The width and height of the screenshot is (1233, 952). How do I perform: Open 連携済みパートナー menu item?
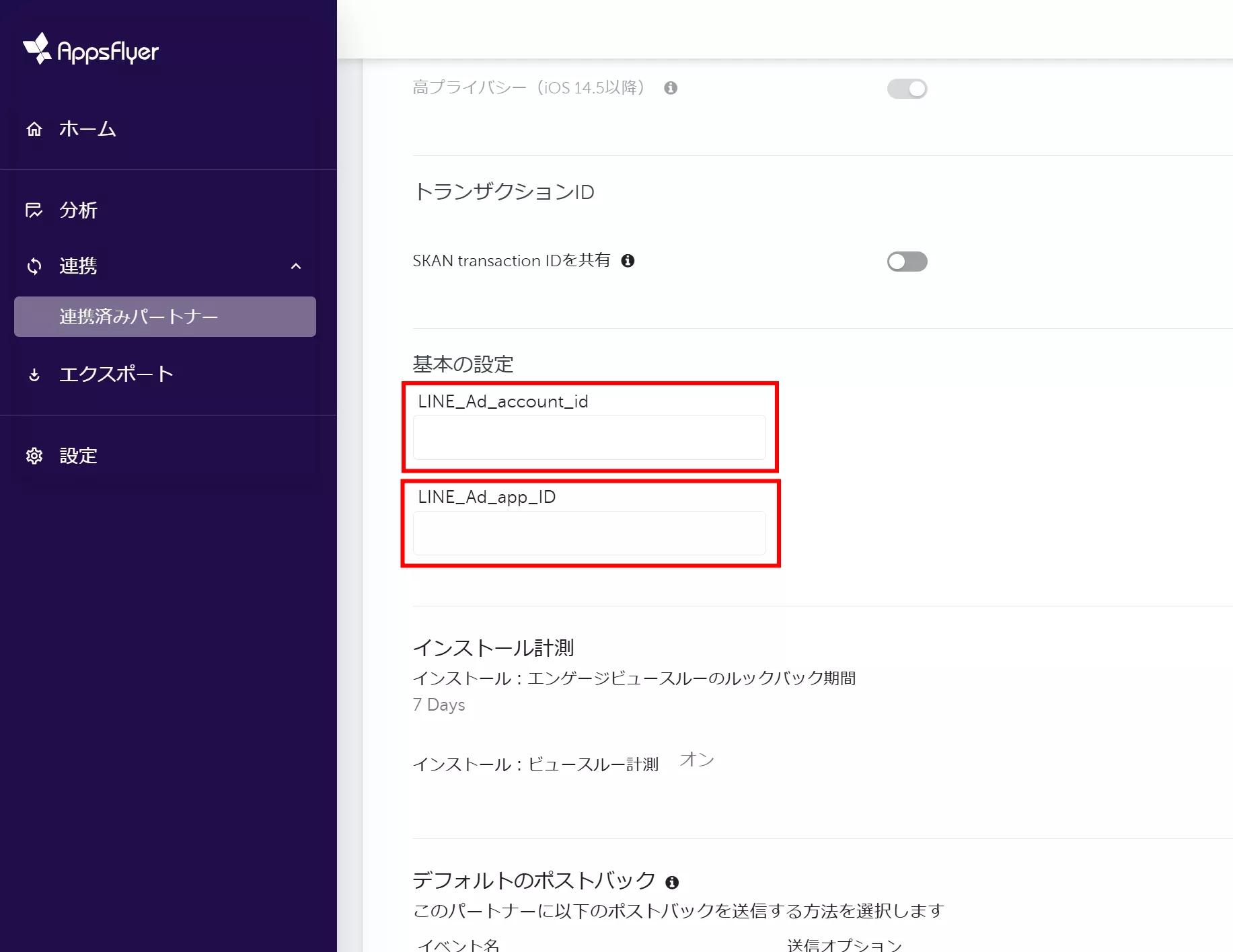(x=165, y=317)
